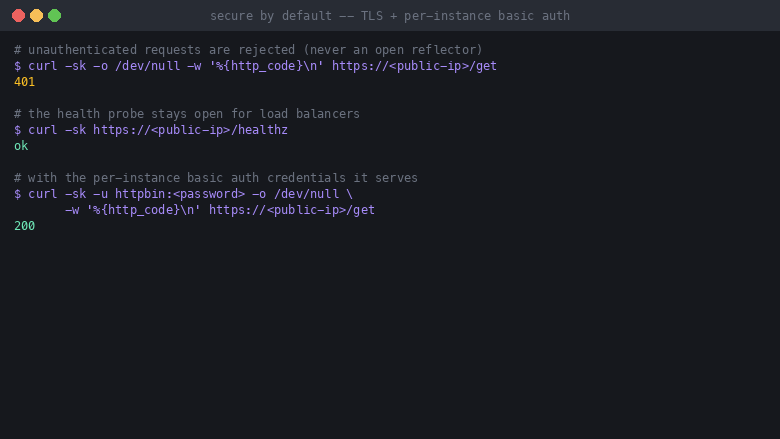Click the first curl command ending in /get
Viewport: 780px width, 439px height.
click(255, 66)
